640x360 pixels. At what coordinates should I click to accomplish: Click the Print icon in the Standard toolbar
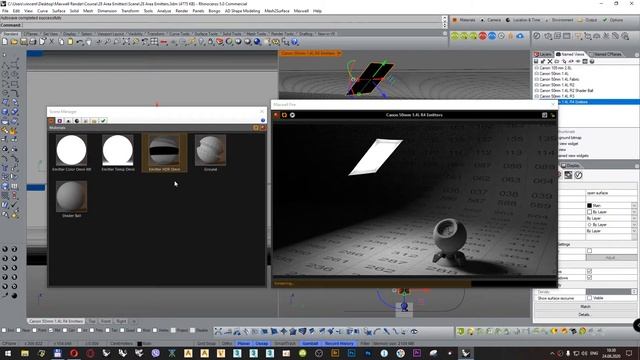tap(33, 42)
